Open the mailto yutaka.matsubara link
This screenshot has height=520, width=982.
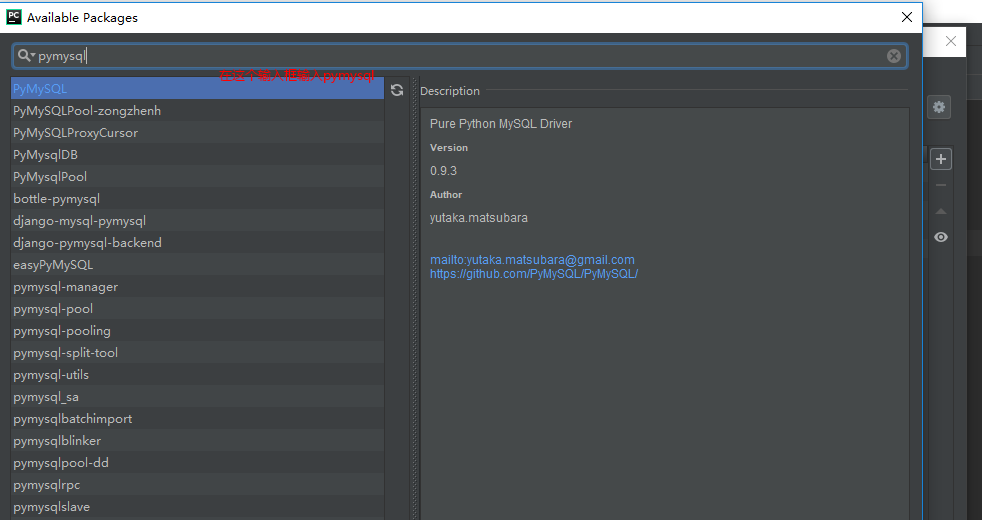[532, 259]
